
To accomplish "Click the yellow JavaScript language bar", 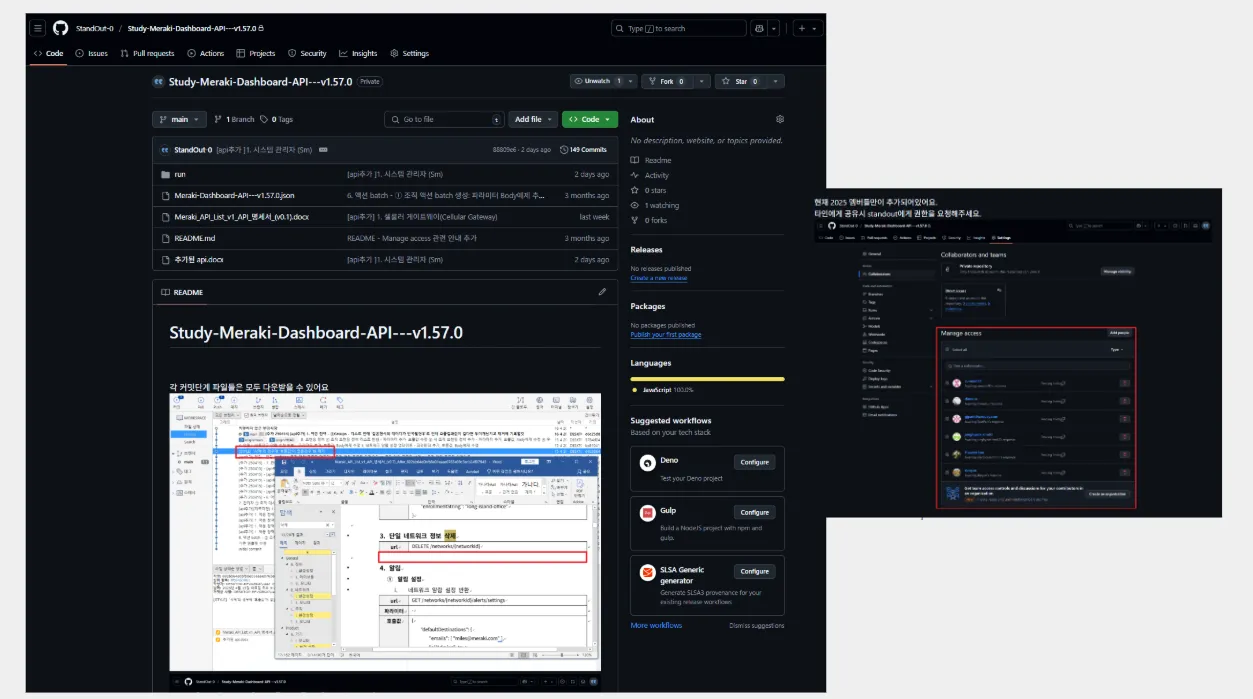I will tap(707, 379).
